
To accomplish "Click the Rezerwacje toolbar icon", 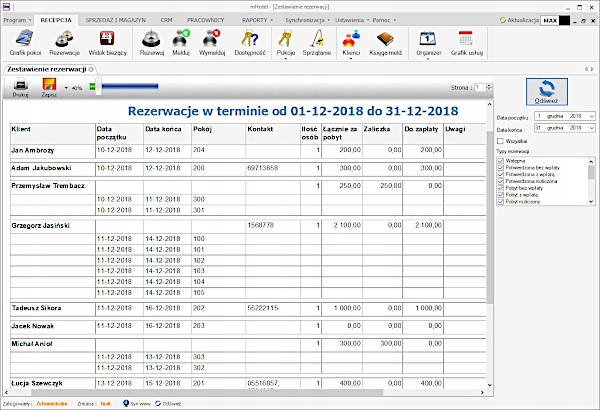I will tap(65, 43).
